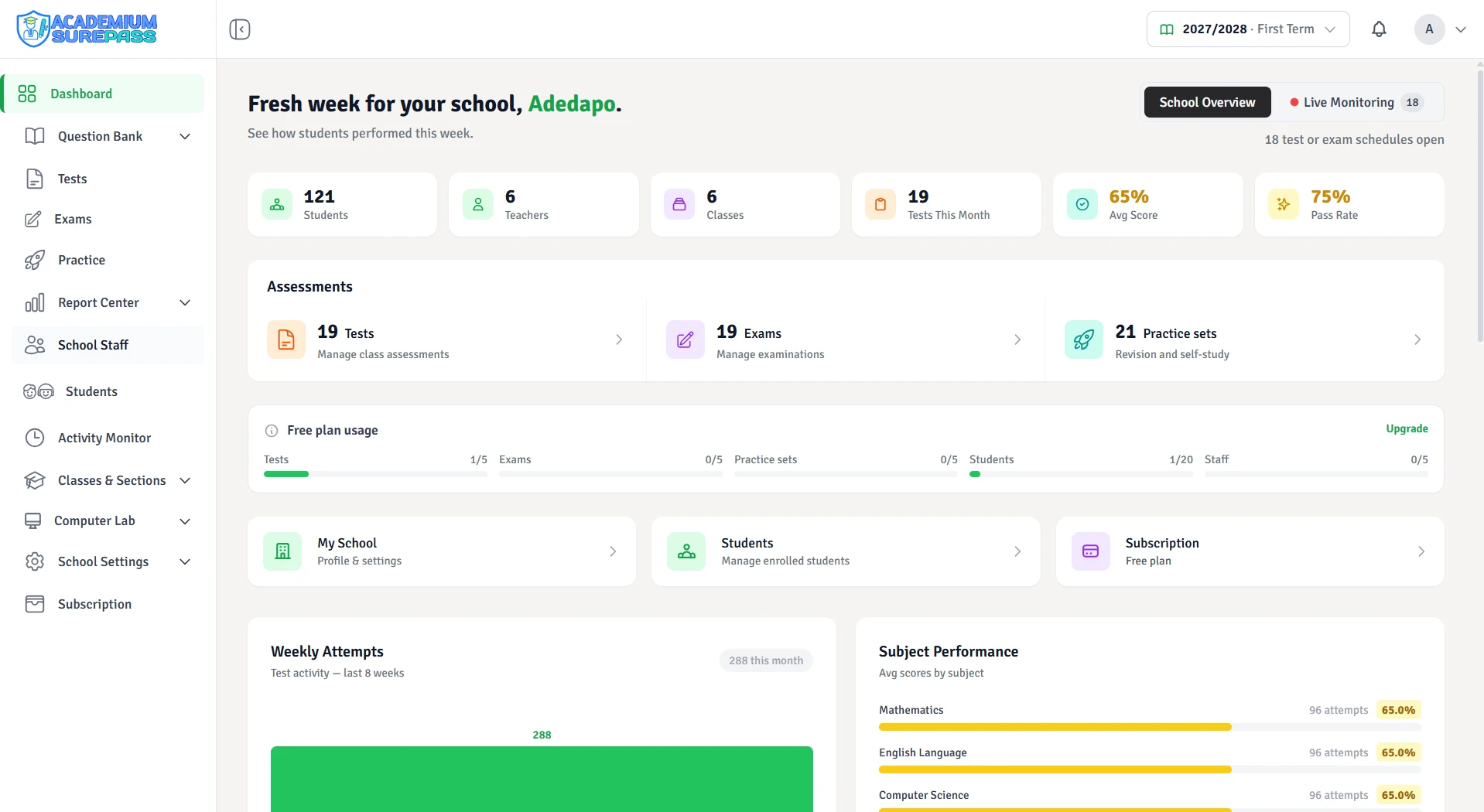The height and width of the screenshot is (812, 1484).
Task: Open 19 Exams manage examinations
Action: tap(845, 339)
